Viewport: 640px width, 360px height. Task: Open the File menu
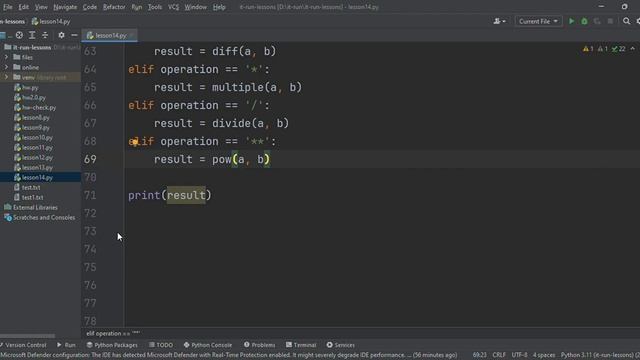(x=7, y=7)
